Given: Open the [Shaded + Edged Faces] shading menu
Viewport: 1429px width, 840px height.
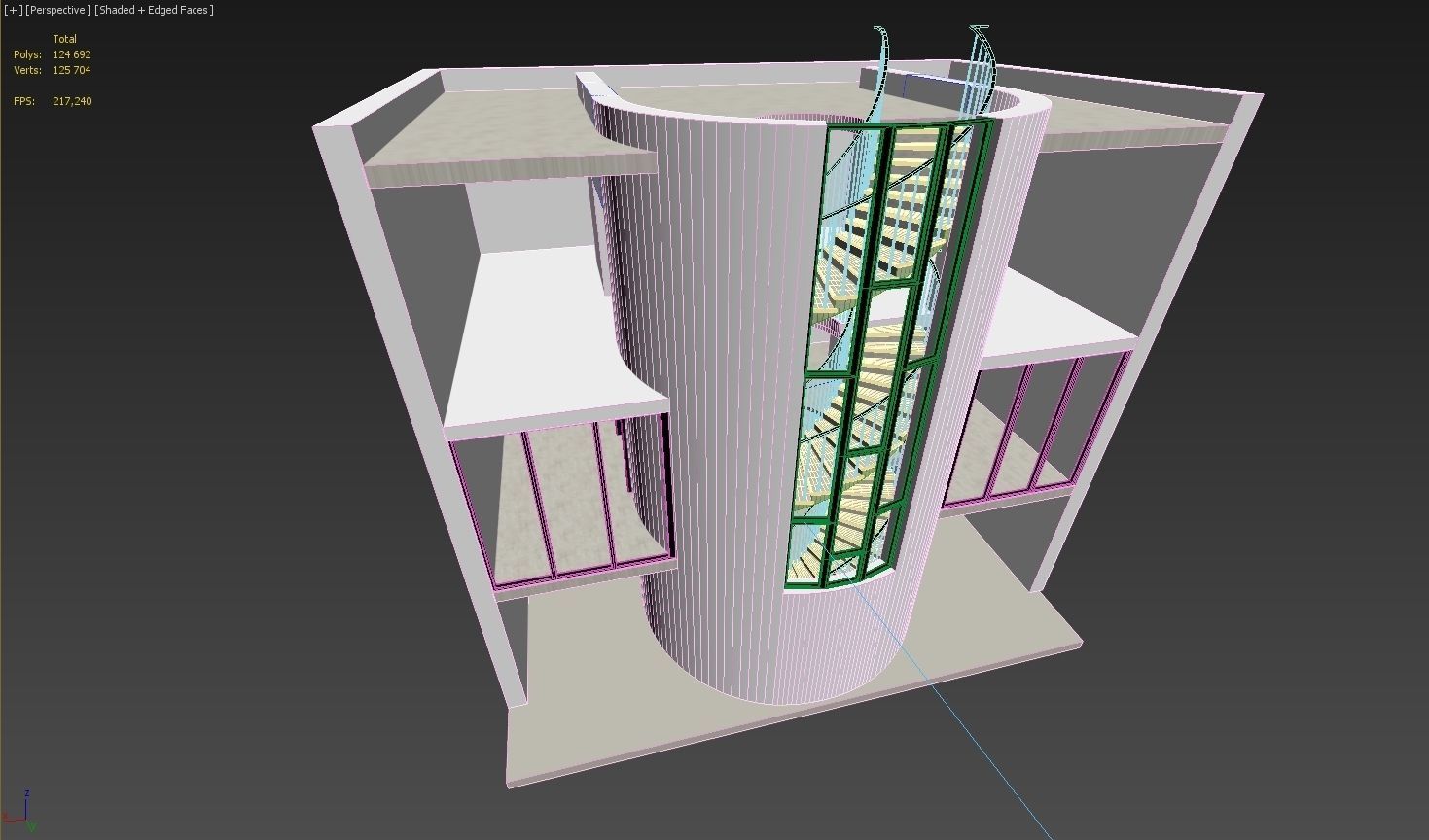Looking at the screenshot, I should [x=154, y=10].
